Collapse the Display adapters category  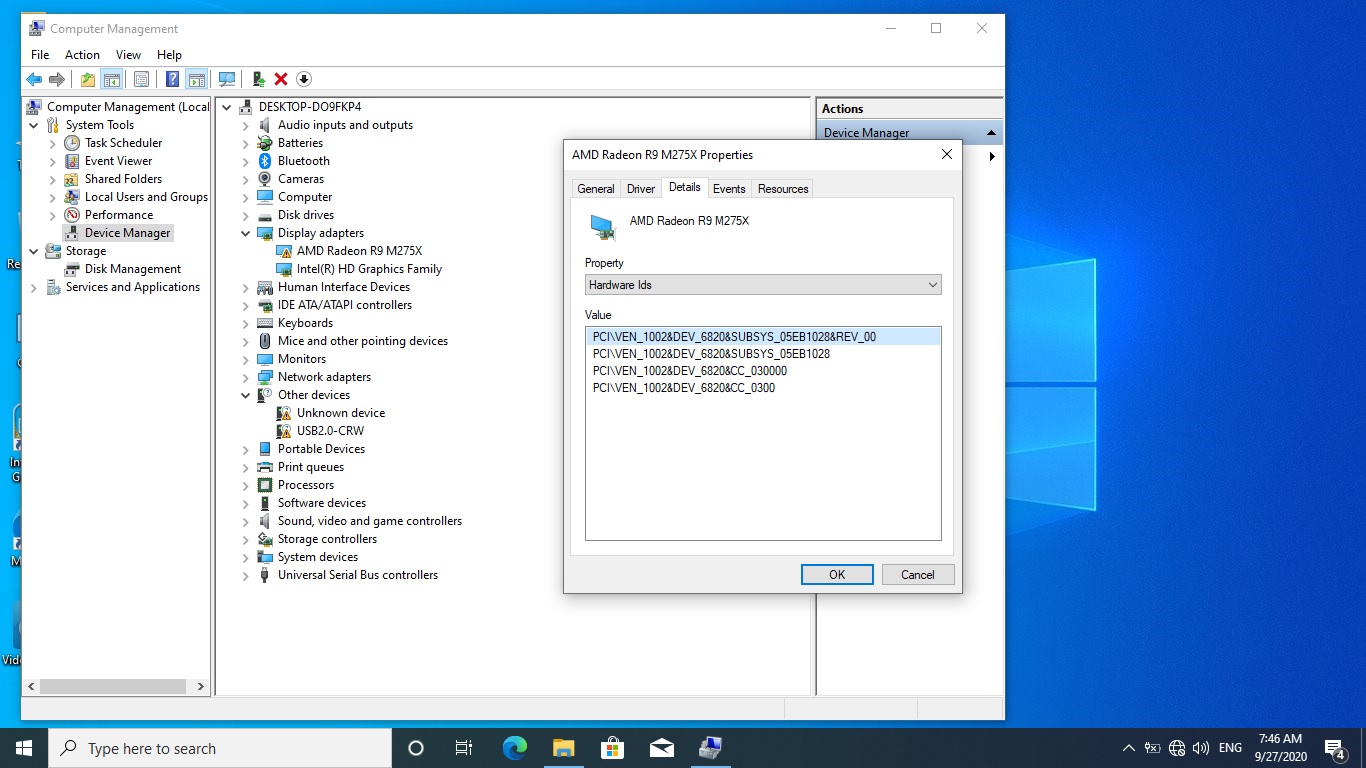click(246, 233)
